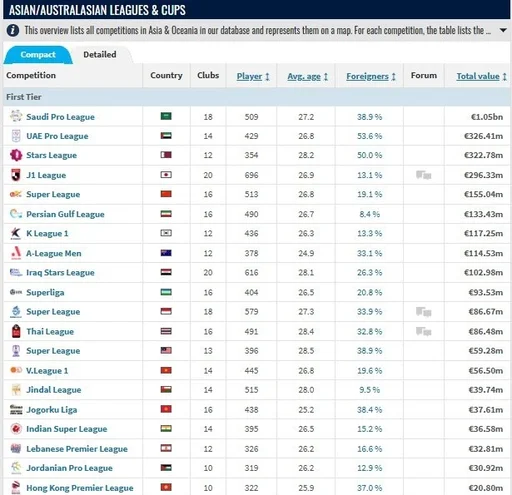512x495 pixels.
Task: Click the Qatar Stars League logo icon
Action: (x=16, y=155)
